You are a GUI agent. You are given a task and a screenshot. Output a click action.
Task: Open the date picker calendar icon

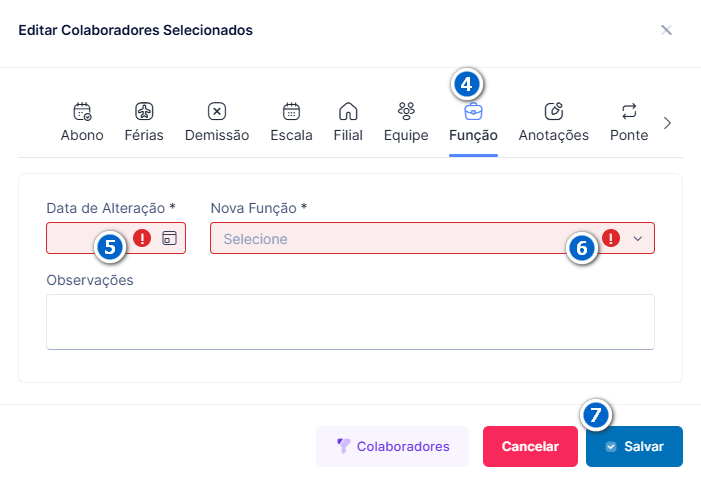[169, 238]
